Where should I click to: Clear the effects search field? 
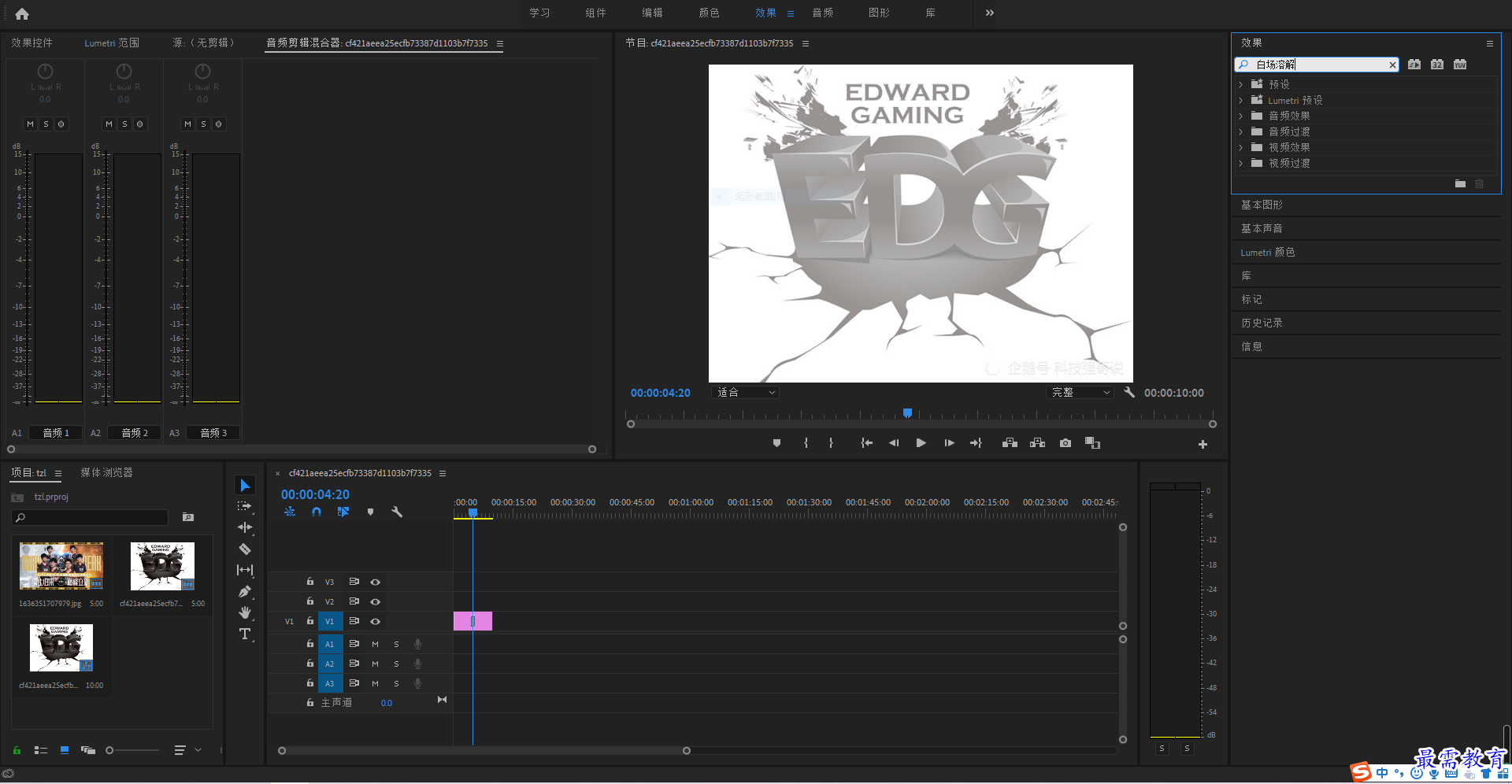pyautogui.click(x=1392, y=65)
